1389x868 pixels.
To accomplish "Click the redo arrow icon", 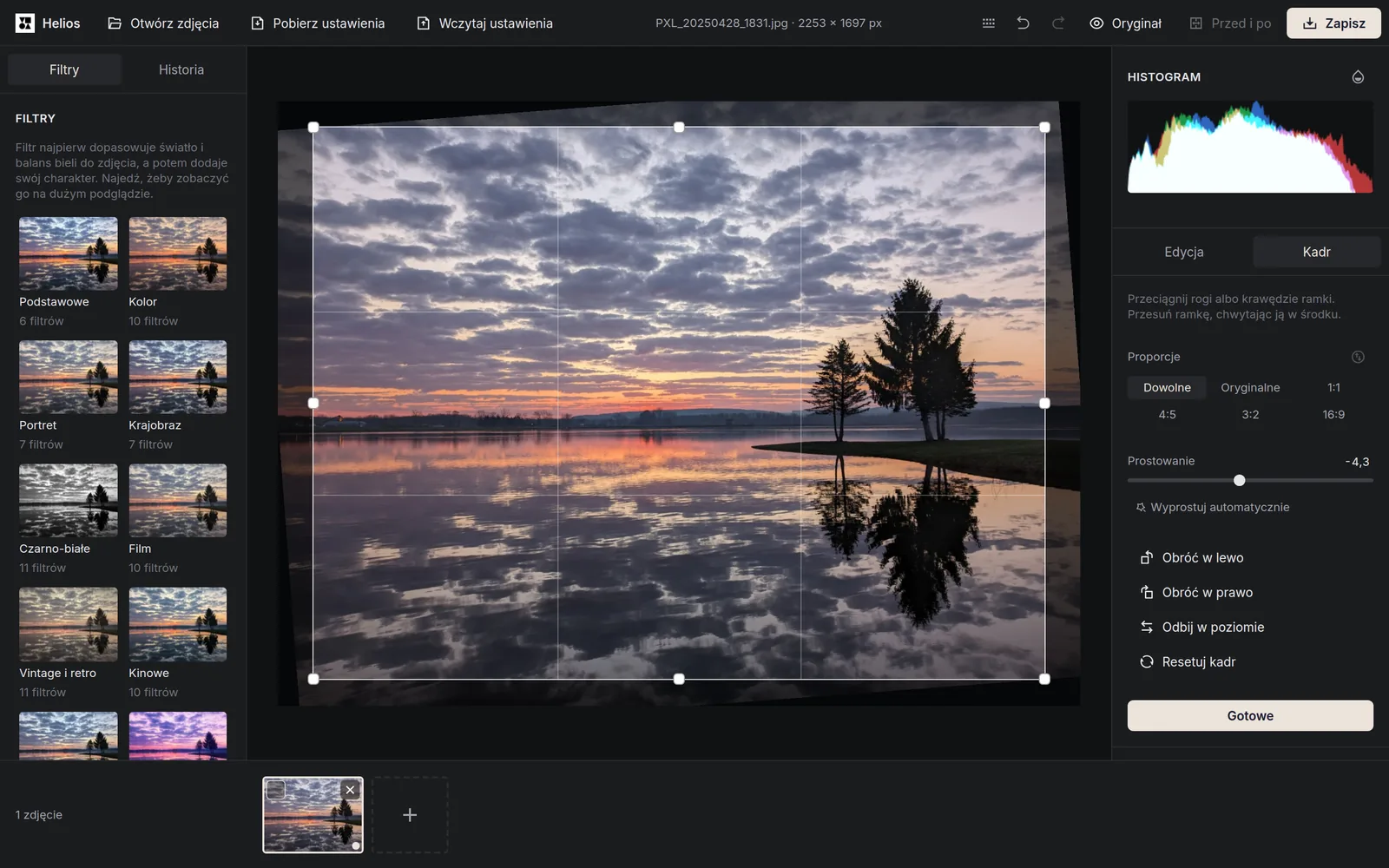I will pos(1057,23).
